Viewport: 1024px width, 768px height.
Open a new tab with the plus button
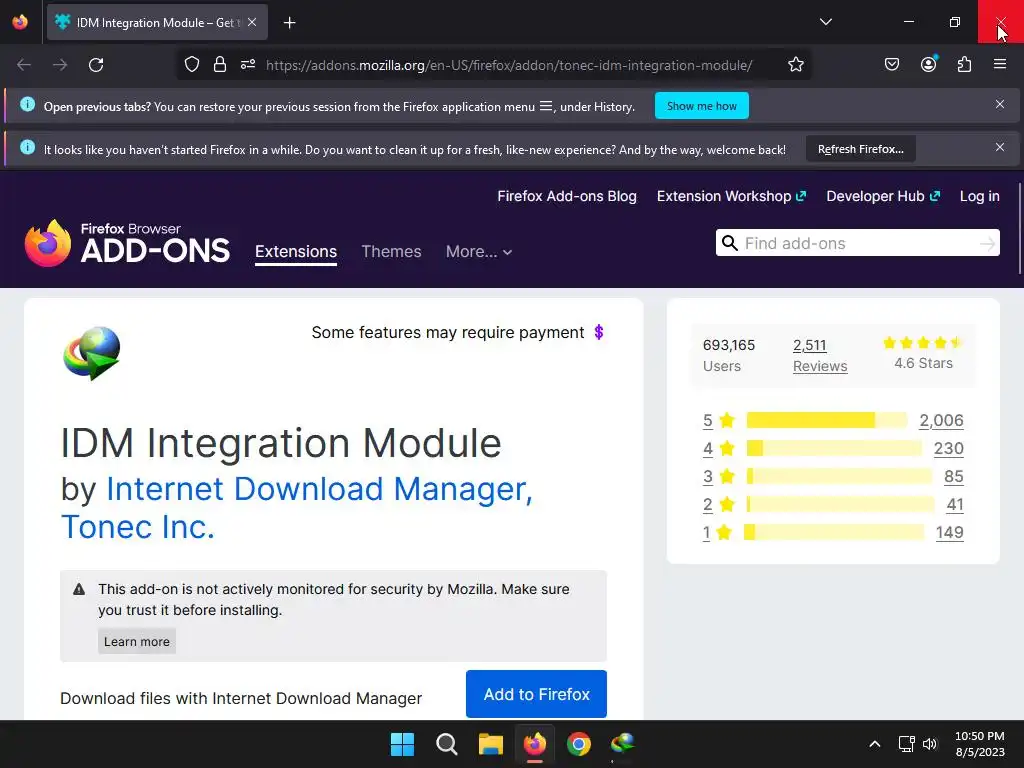point(289,23)
